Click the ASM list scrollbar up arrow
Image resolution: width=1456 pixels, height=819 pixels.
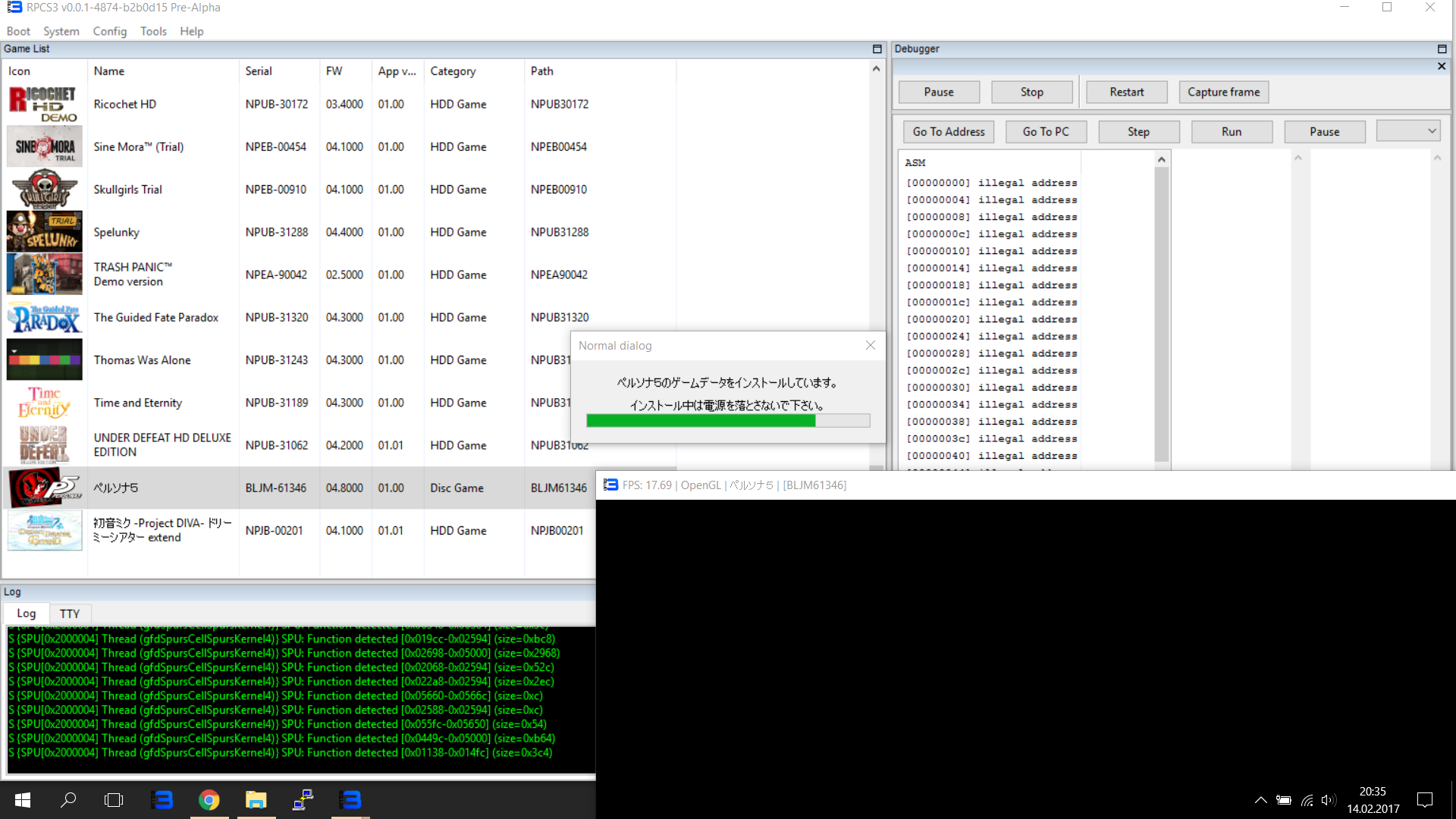click(x=1161, y=159)
